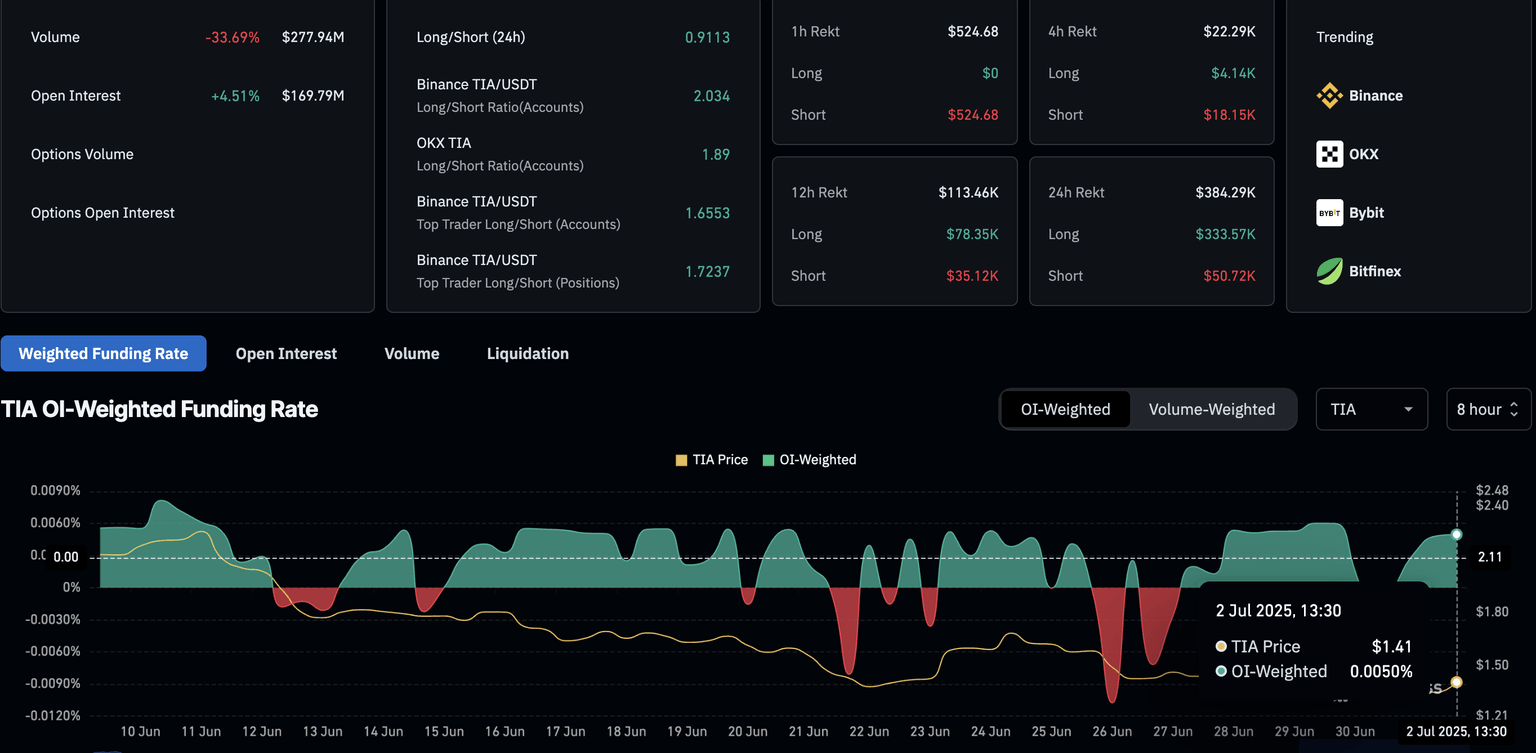Image resolution: width=1536 pixels, height=753 pixels.
Task: Click the Binance exchange name link
Action: coord(1375,96)
